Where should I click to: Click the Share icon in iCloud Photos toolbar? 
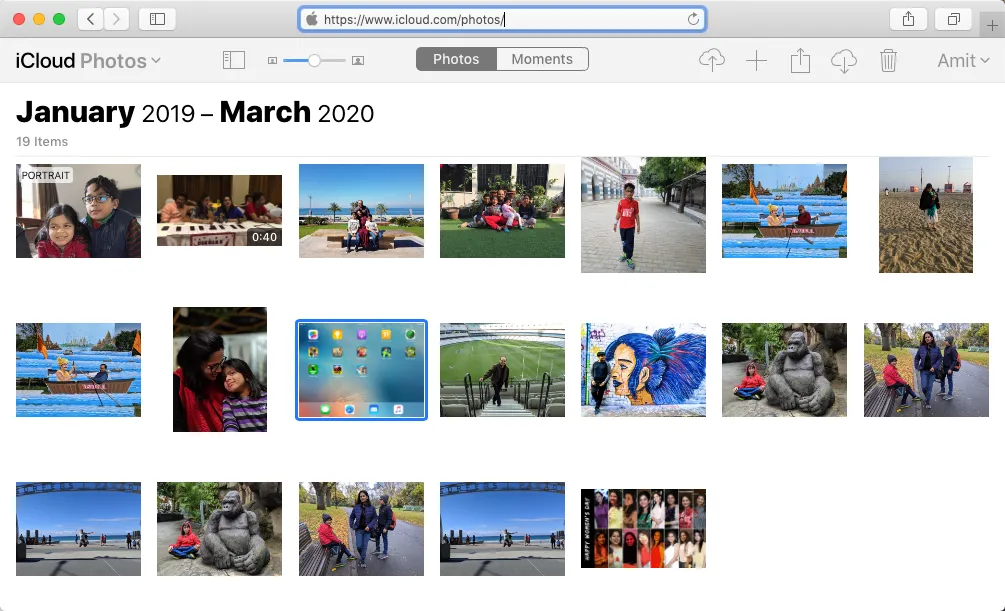coord(800,60)
